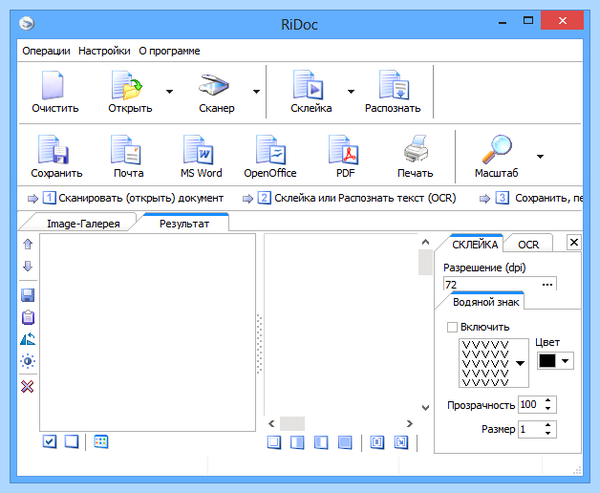
Task: Export to MS Word icon
Action: pos(198,150)
